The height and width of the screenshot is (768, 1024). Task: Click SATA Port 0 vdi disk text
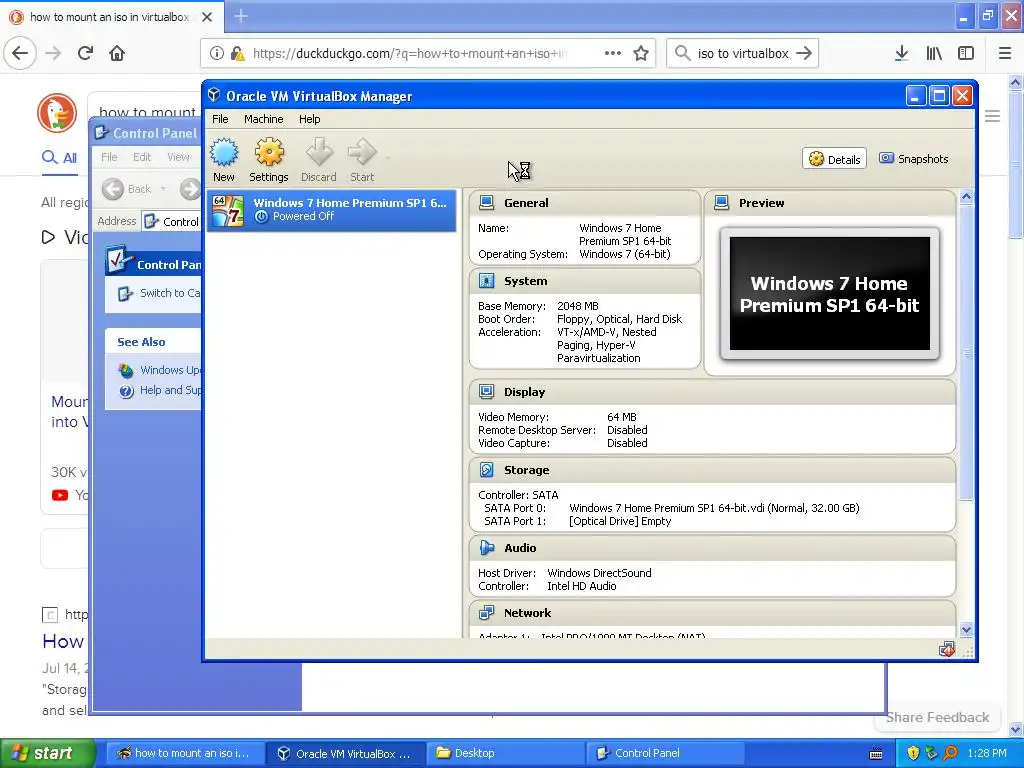714,508
